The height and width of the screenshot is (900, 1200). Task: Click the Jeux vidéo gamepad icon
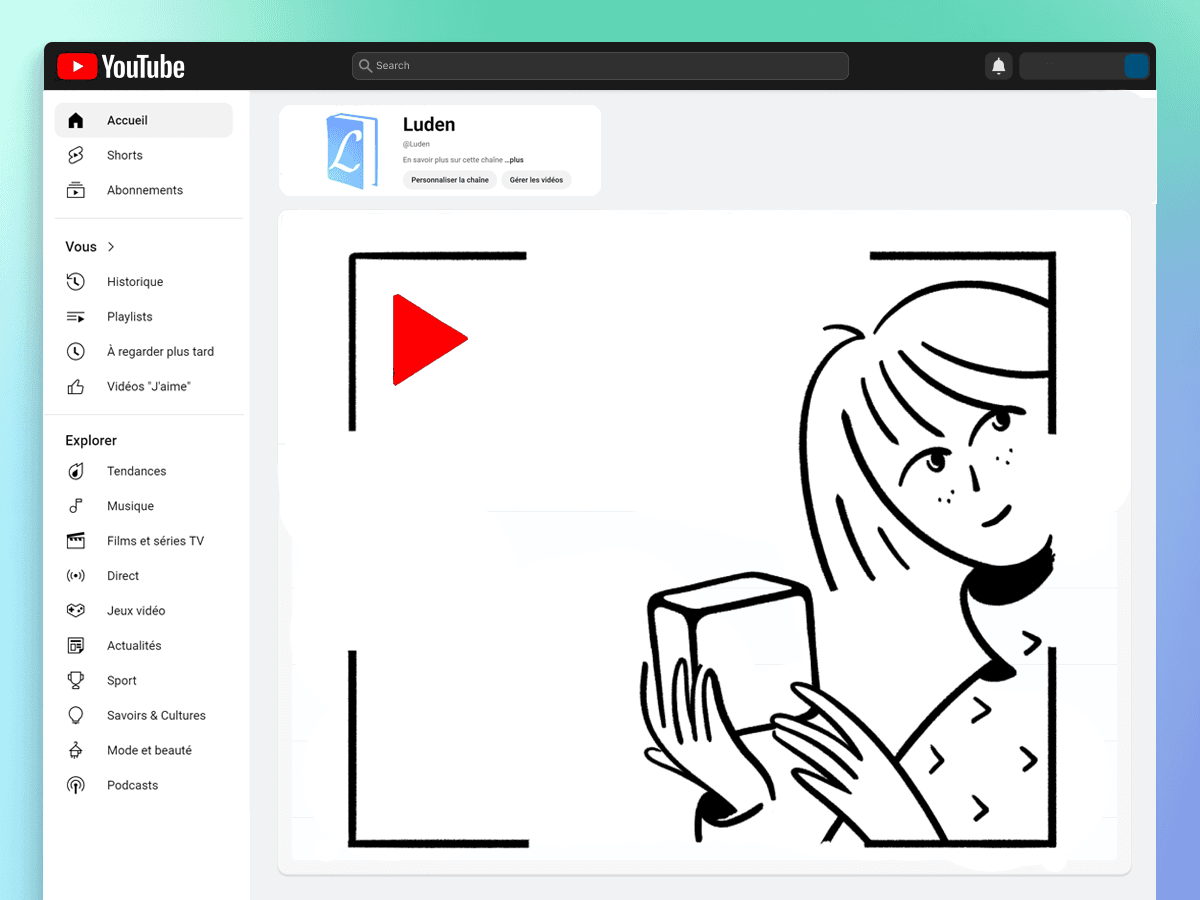coord(76,611)
